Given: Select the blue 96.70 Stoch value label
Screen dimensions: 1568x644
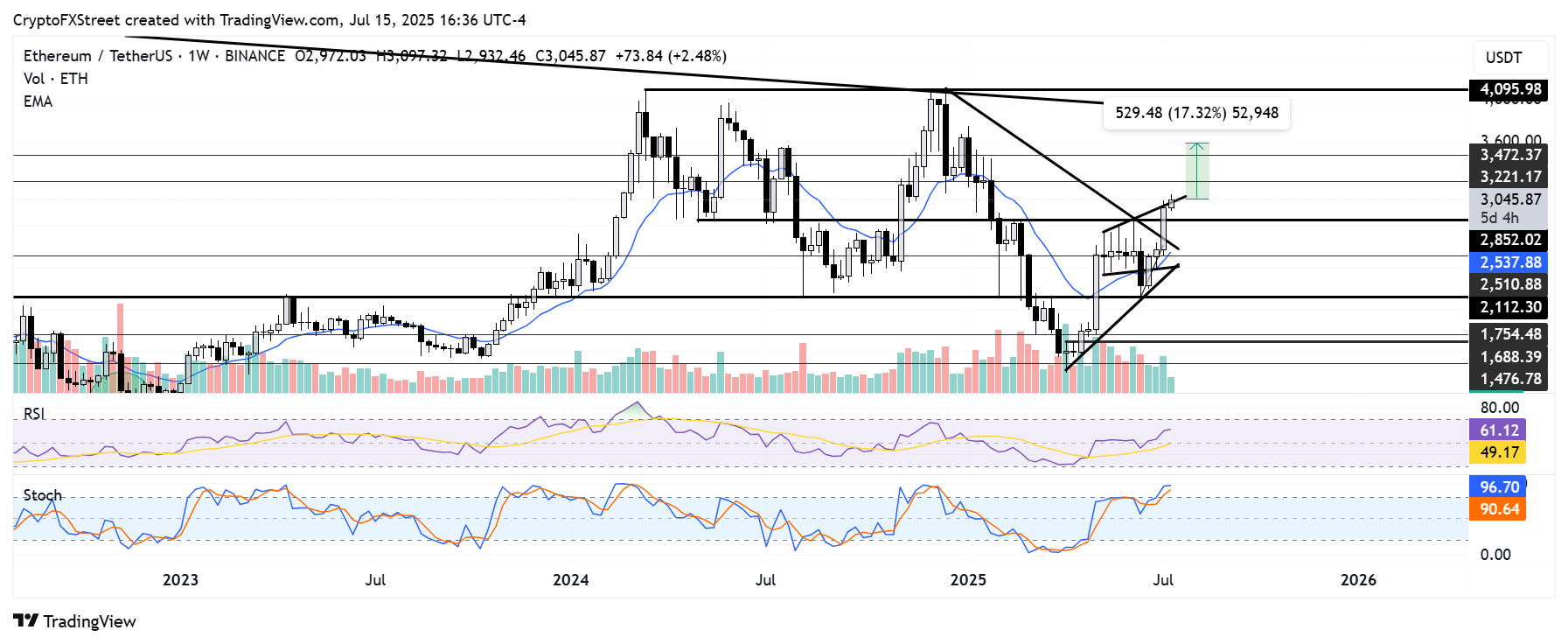Looking at the screenshot, I should [1499, 486].
